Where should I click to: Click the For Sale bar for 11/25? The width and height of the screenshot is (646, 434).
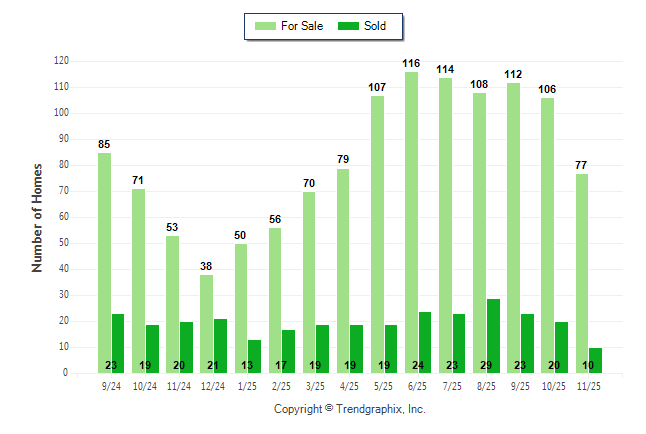[582, 273]
